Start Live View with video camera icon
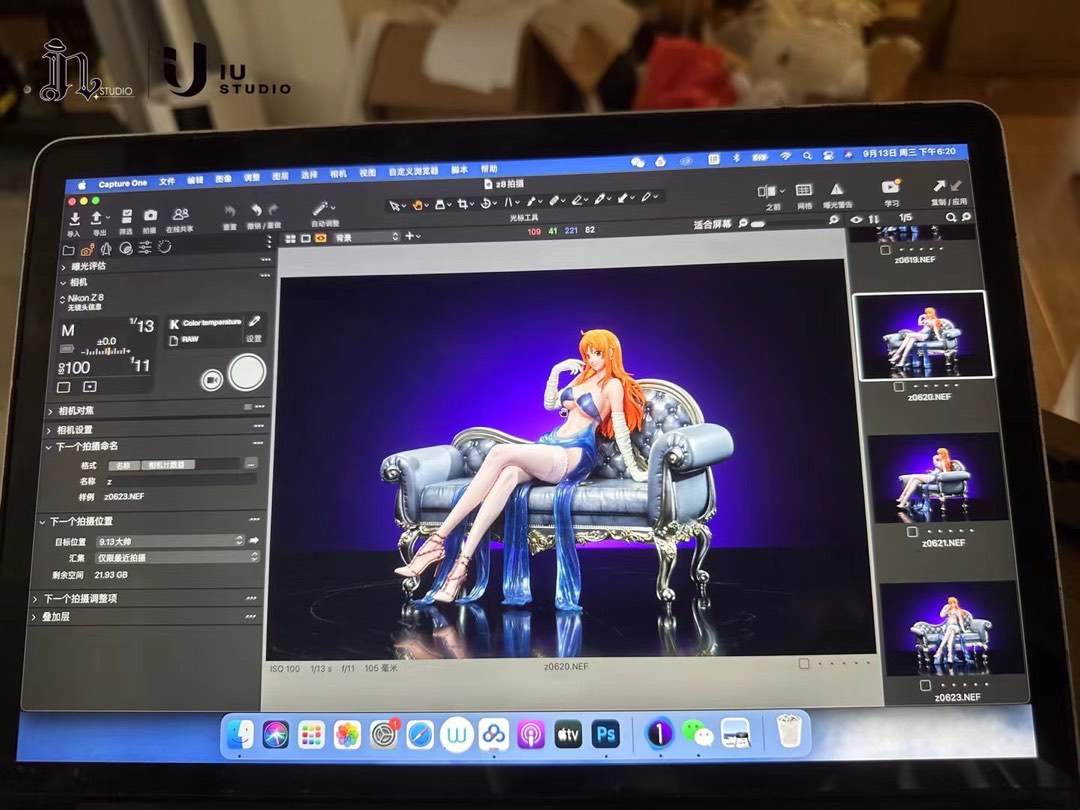 (x=212, y=380)
